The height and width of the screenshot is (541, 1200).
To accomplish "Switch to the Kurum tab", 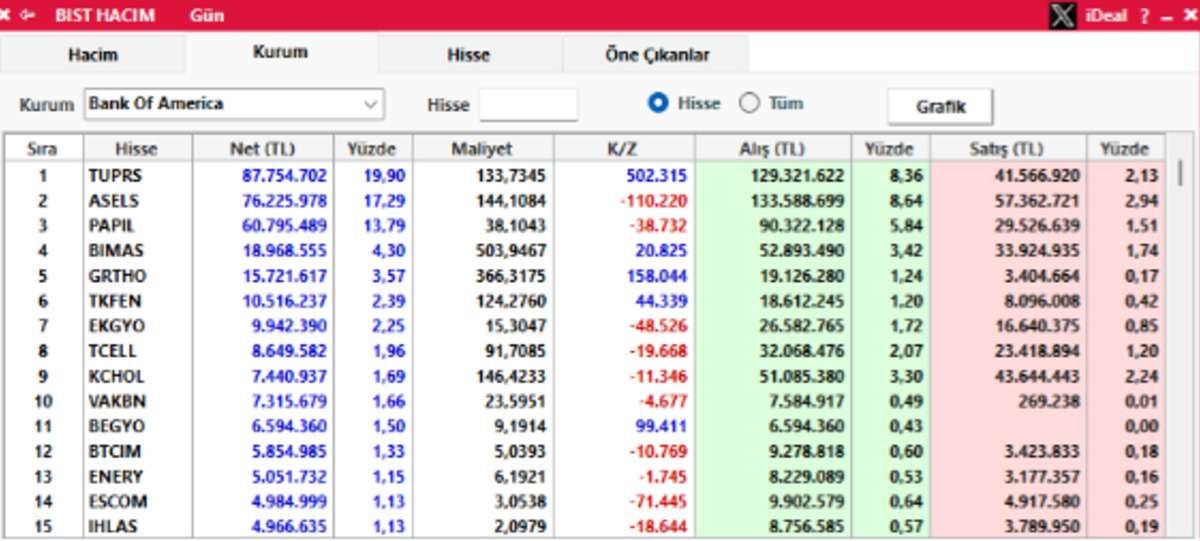I will [x=280, y=52].
